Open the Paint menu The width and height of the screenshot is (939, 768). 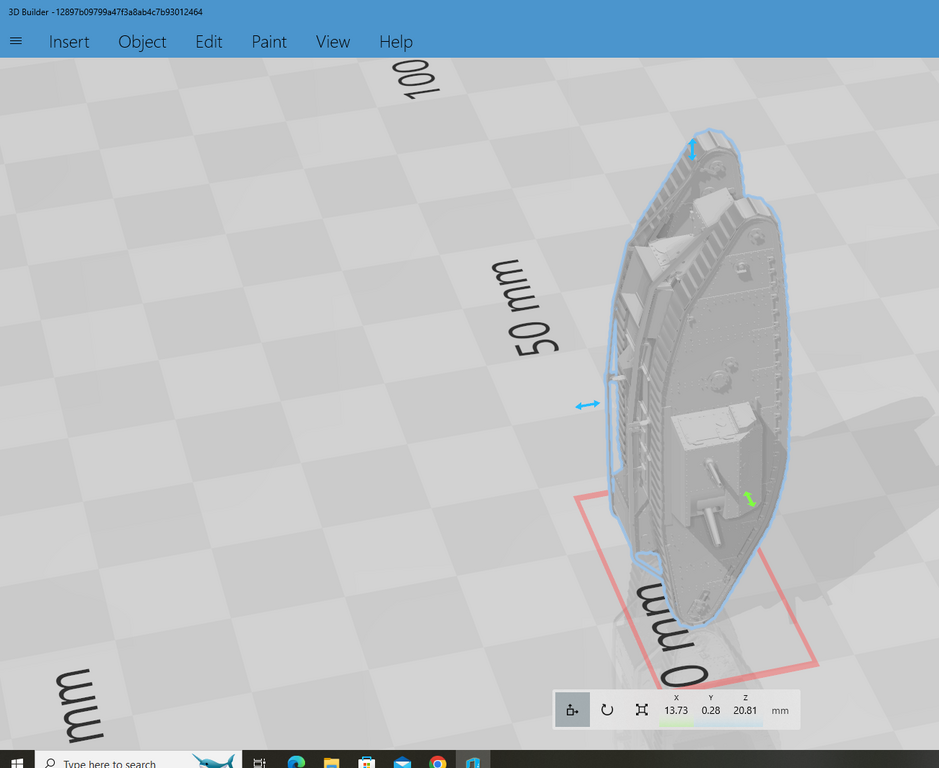[x=269, y=42]
